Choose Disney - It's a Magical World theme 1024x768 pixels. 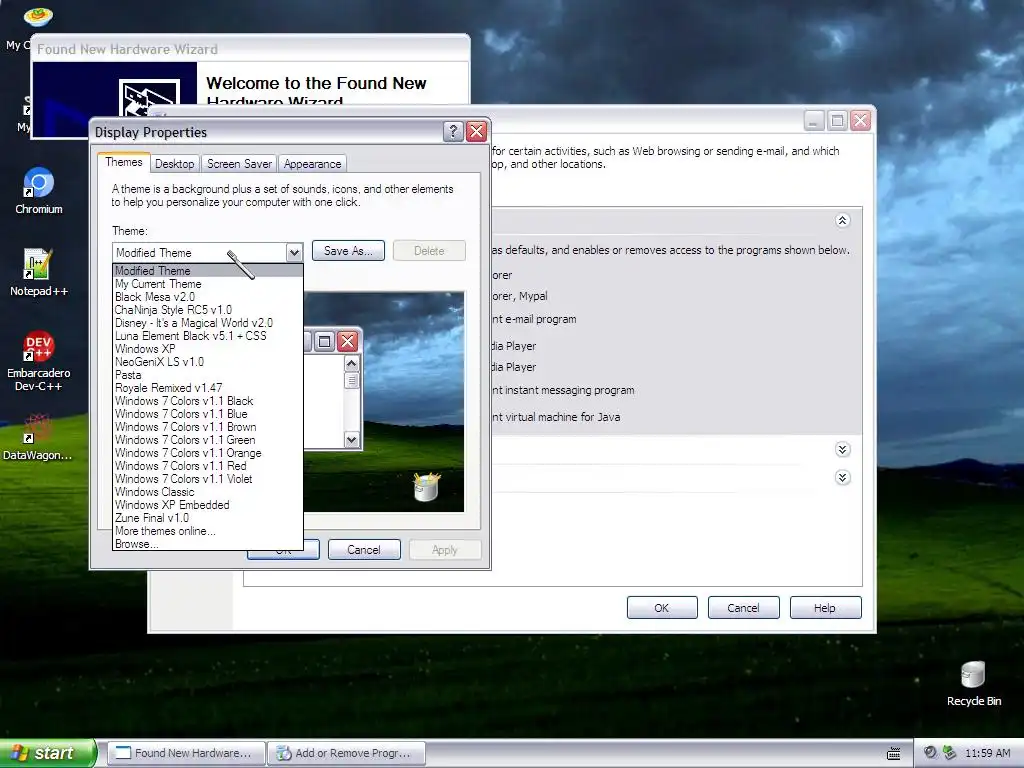[208, 323]
